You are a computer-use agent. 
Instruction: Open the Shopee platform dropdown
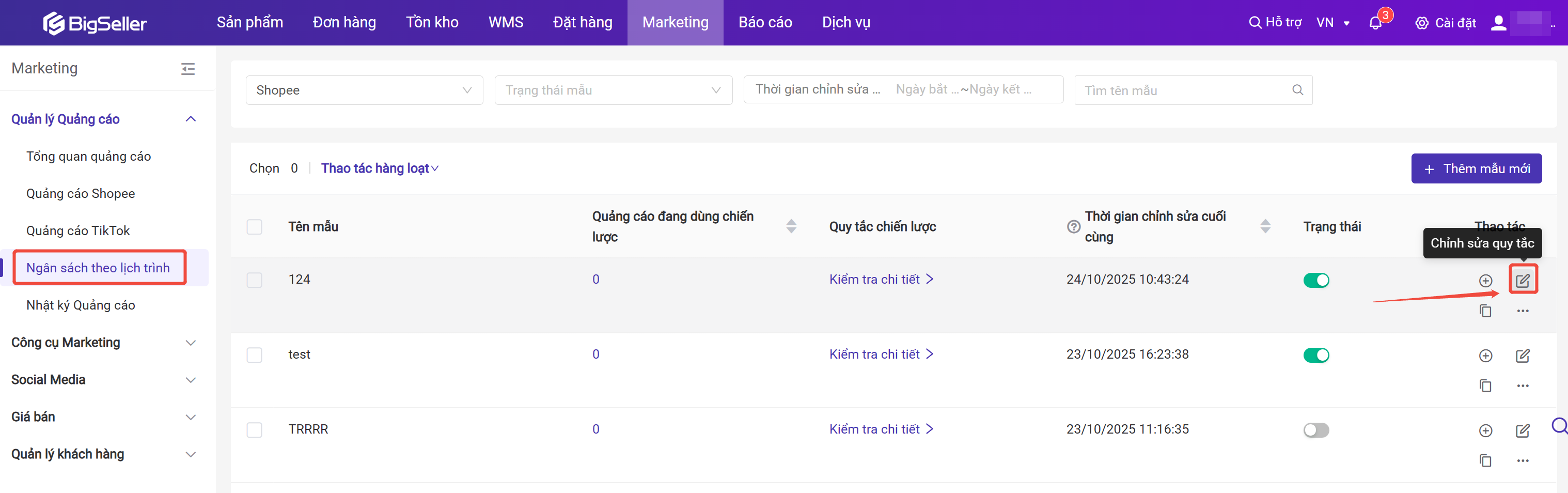(364, 90)
